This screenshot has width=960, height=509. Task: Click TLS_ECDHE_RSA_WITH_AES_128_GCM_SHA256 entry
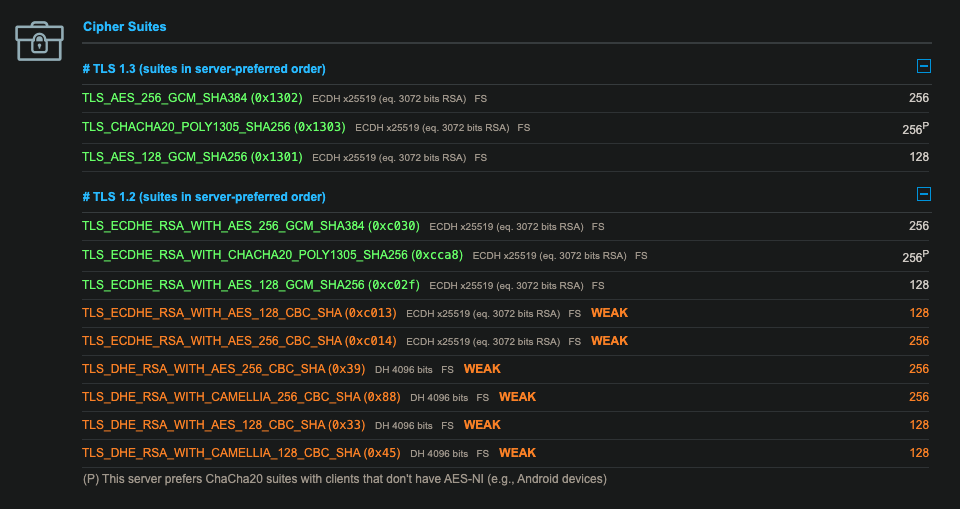[x=250, y=285]
